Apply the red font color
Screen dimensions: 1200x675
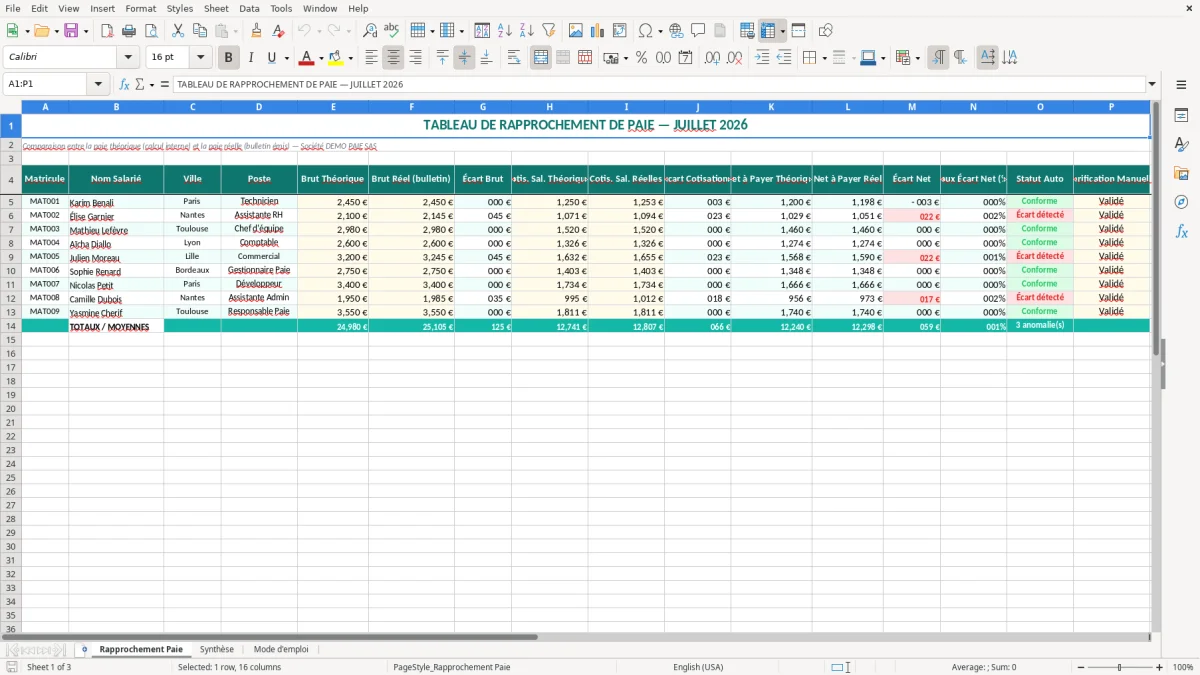307,58
